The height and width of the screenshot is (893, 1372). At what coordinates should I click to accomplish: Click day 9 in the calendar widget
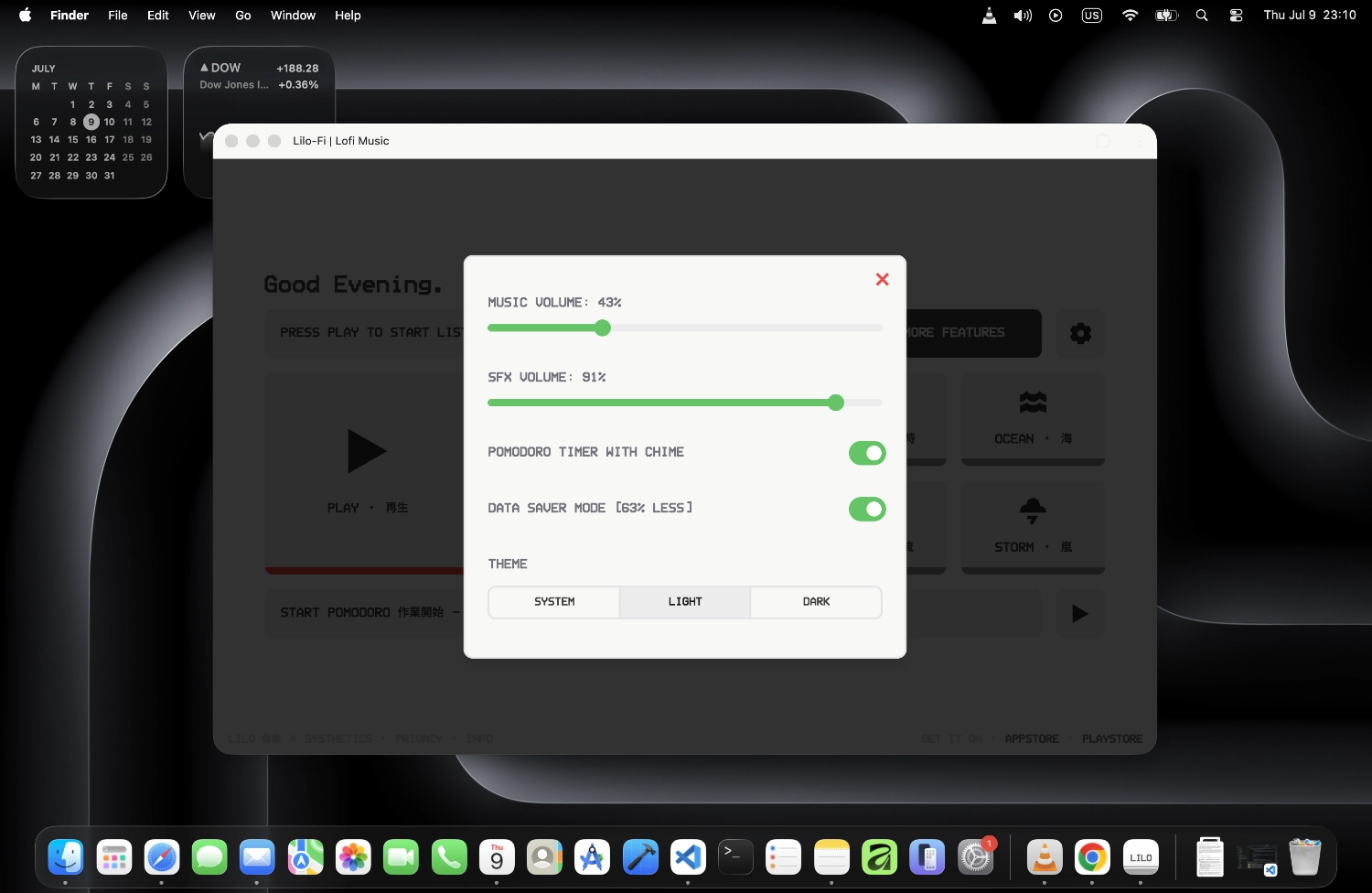coord(91,122)
